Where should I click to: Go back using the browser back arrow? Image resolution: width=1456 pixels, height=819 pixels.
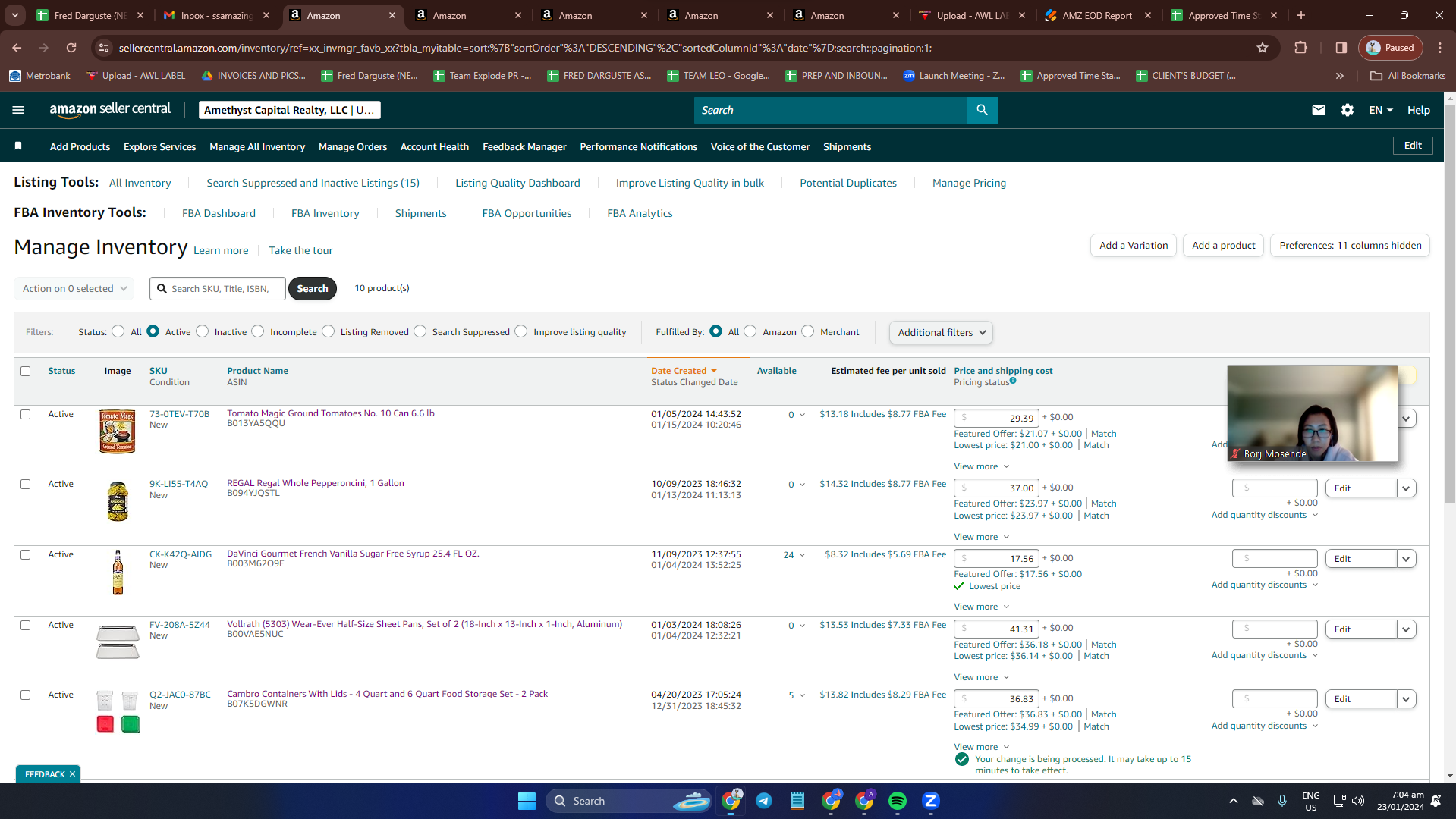pos(17,48)
